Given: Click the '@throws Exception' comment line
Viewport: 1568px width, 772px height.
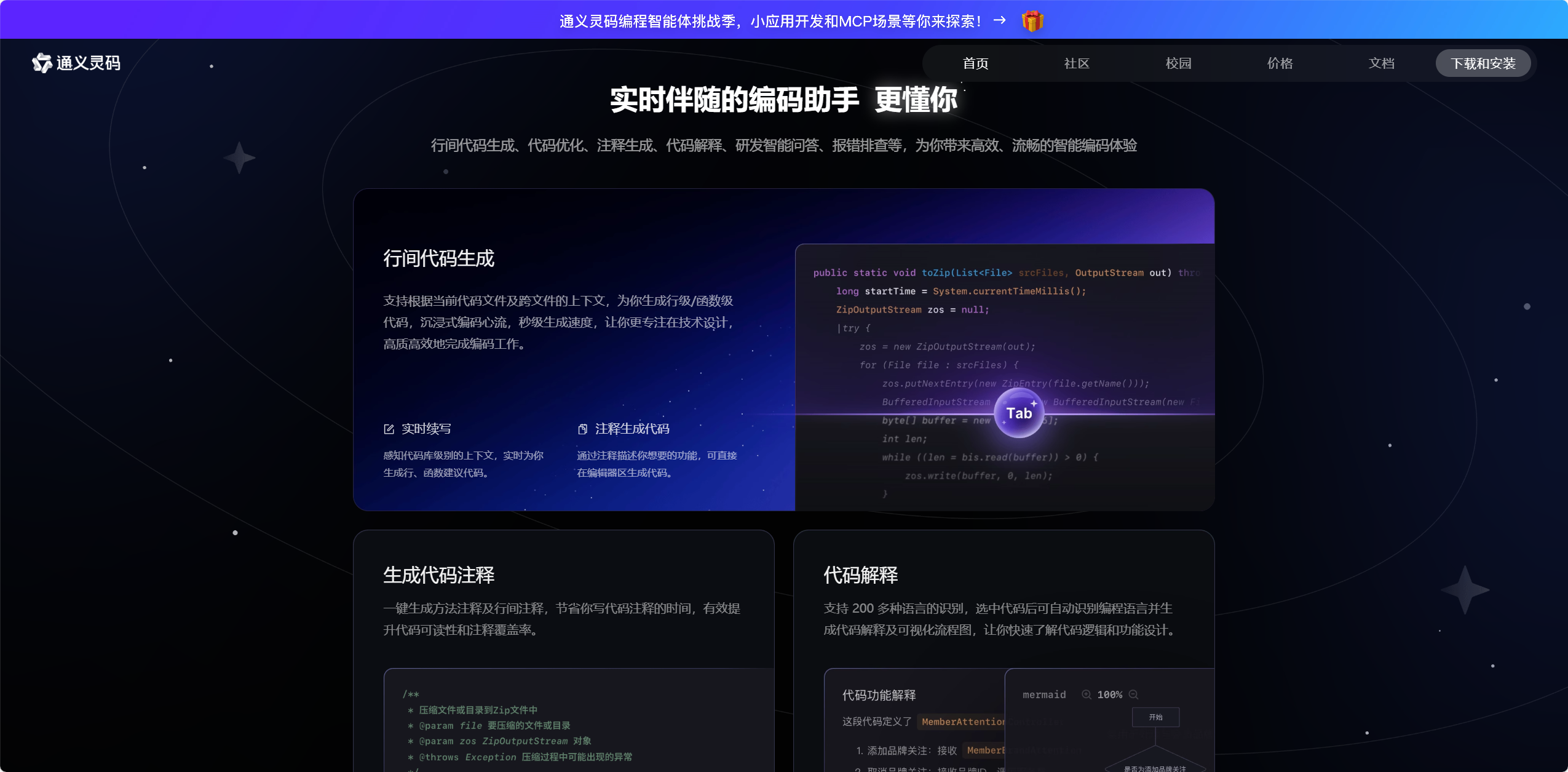Looking at the screenshot, I should click(520, 757).
